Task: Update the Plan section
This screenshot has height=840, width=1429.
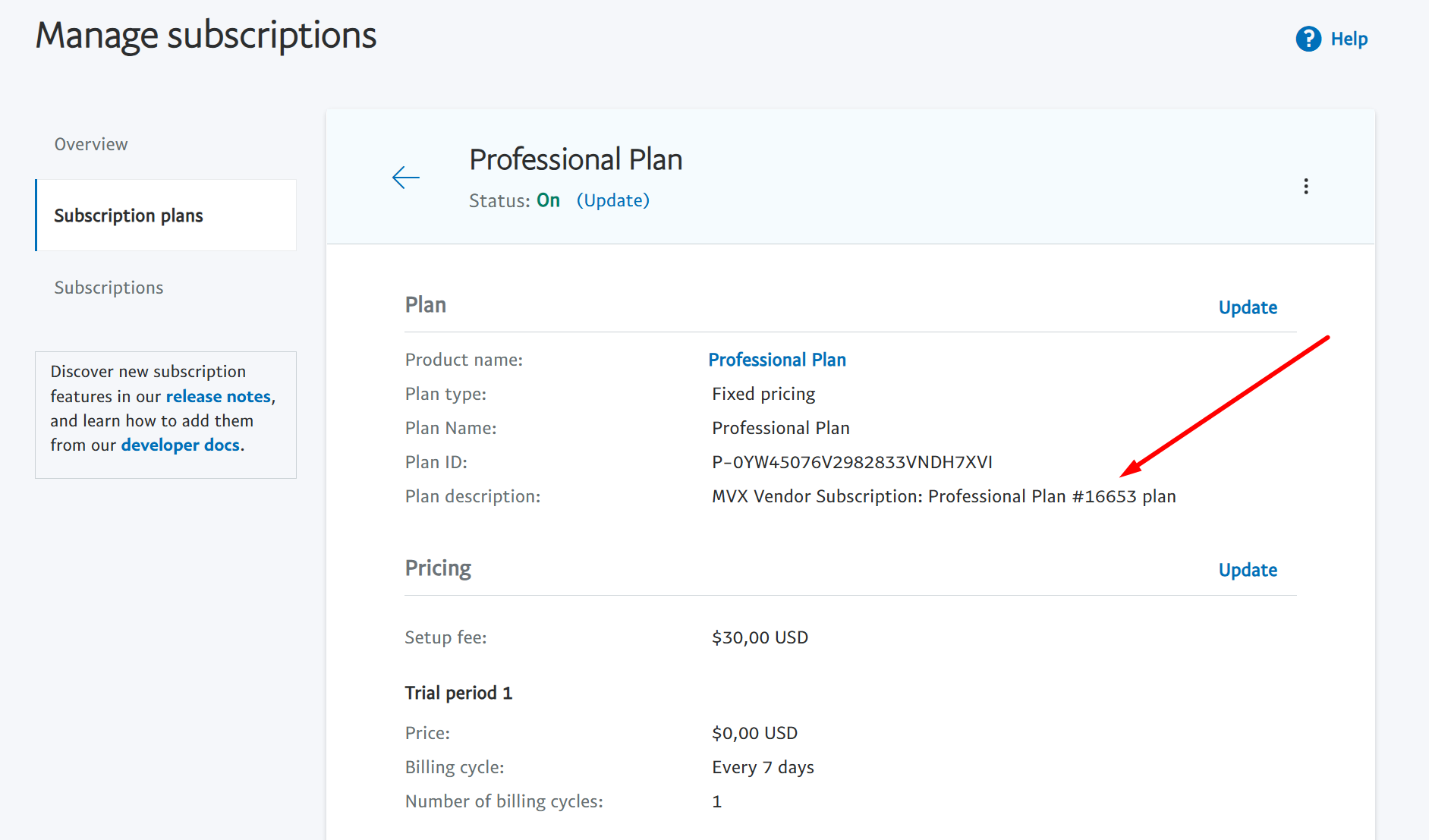Action: pos(1248,307)
